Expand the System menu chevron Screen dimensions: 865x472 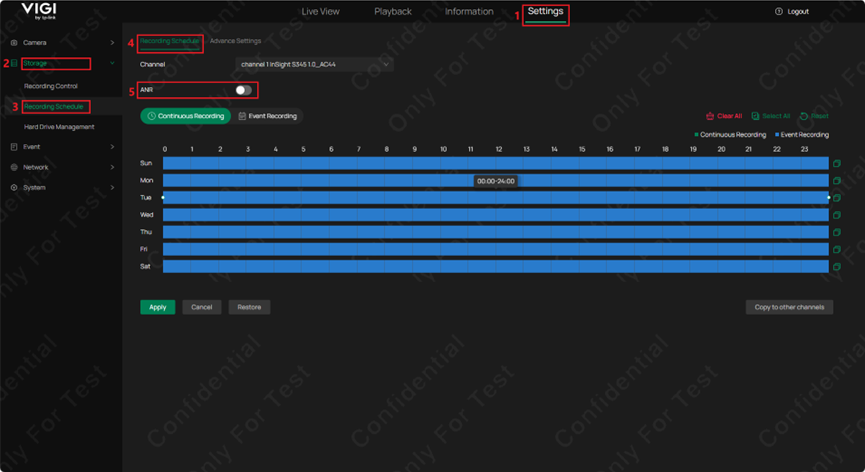(112, 187)
